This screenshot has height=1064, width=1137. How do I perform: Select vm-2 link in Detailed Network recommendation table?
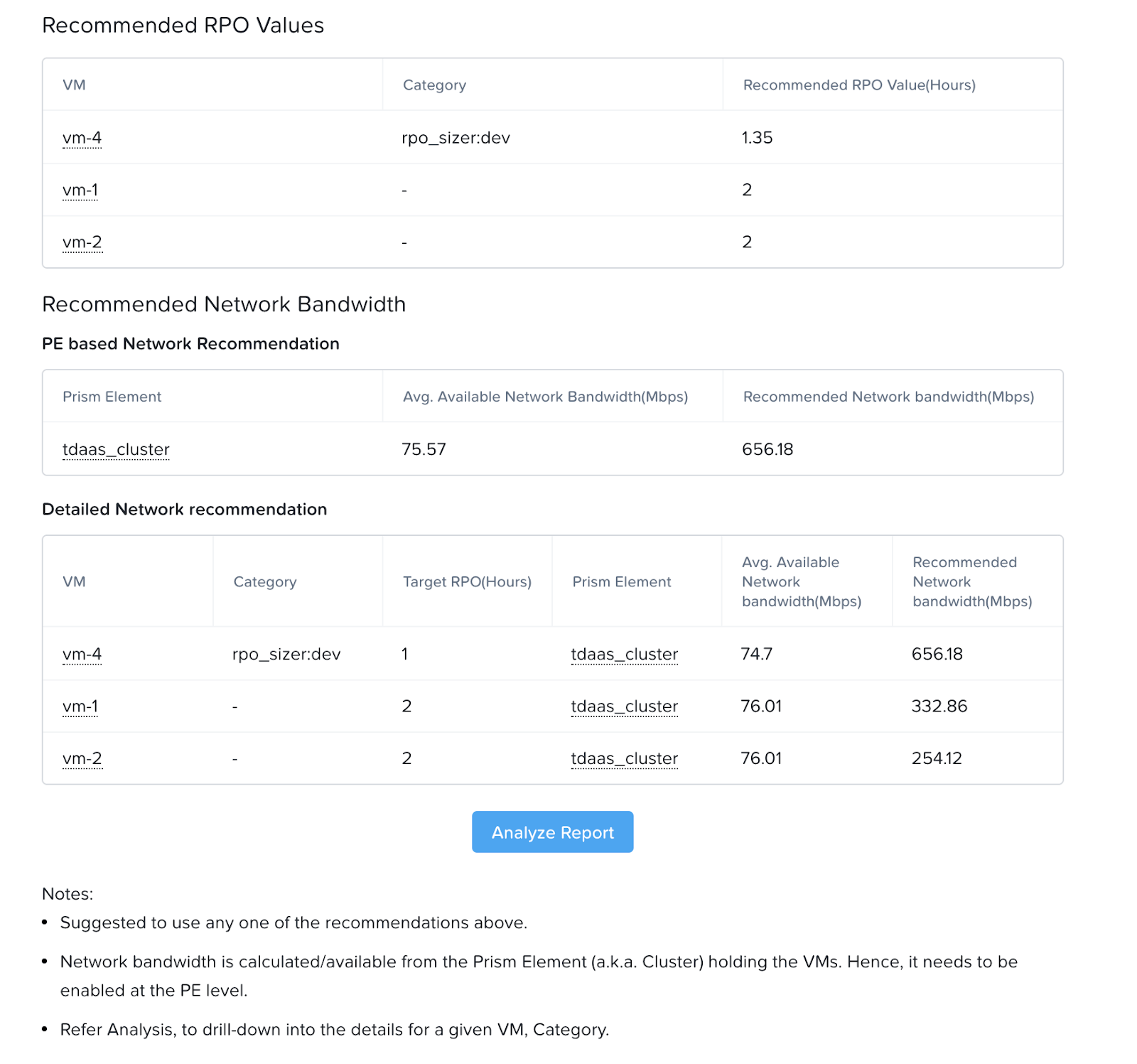tap(82, 758)
